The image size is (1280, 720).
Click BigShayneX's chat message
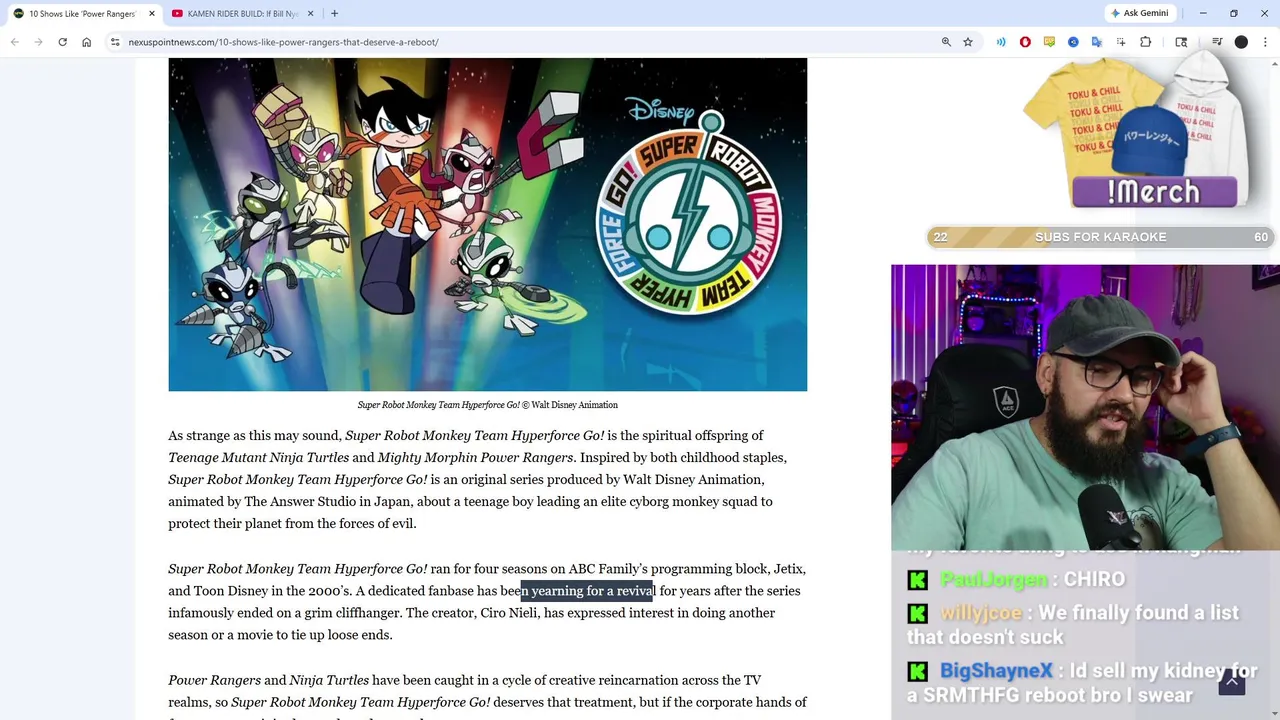click(1083, 683)
